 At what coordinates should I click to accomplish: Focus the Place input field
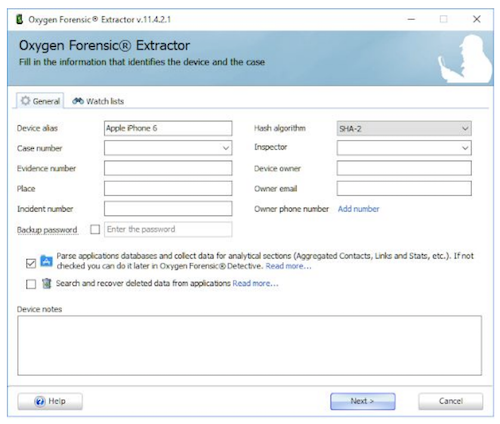(x=168, y=188)
